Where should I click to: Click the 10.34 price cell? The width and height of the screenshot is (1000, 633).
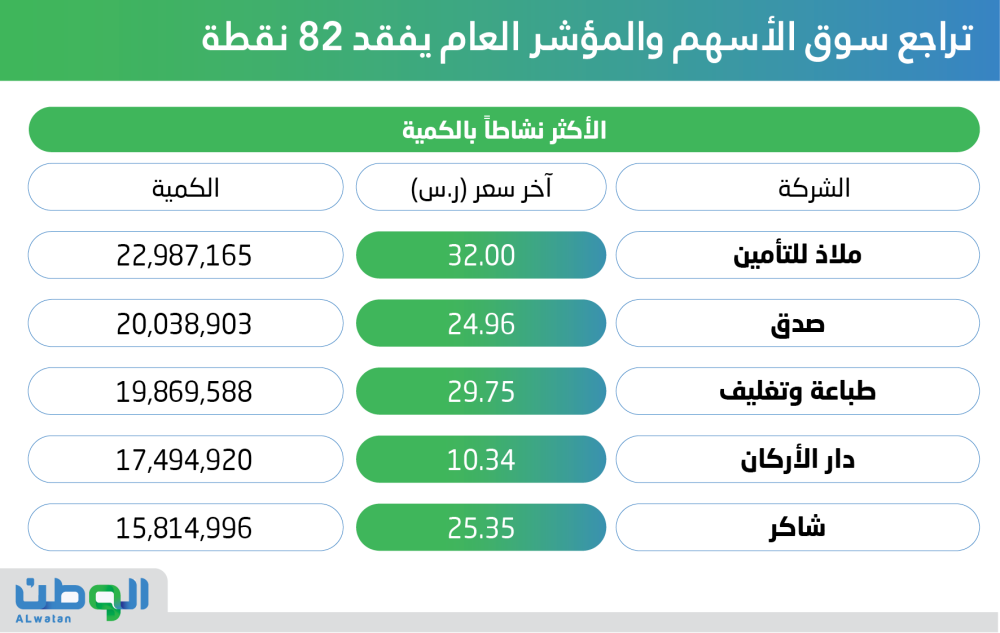point(481,459)
